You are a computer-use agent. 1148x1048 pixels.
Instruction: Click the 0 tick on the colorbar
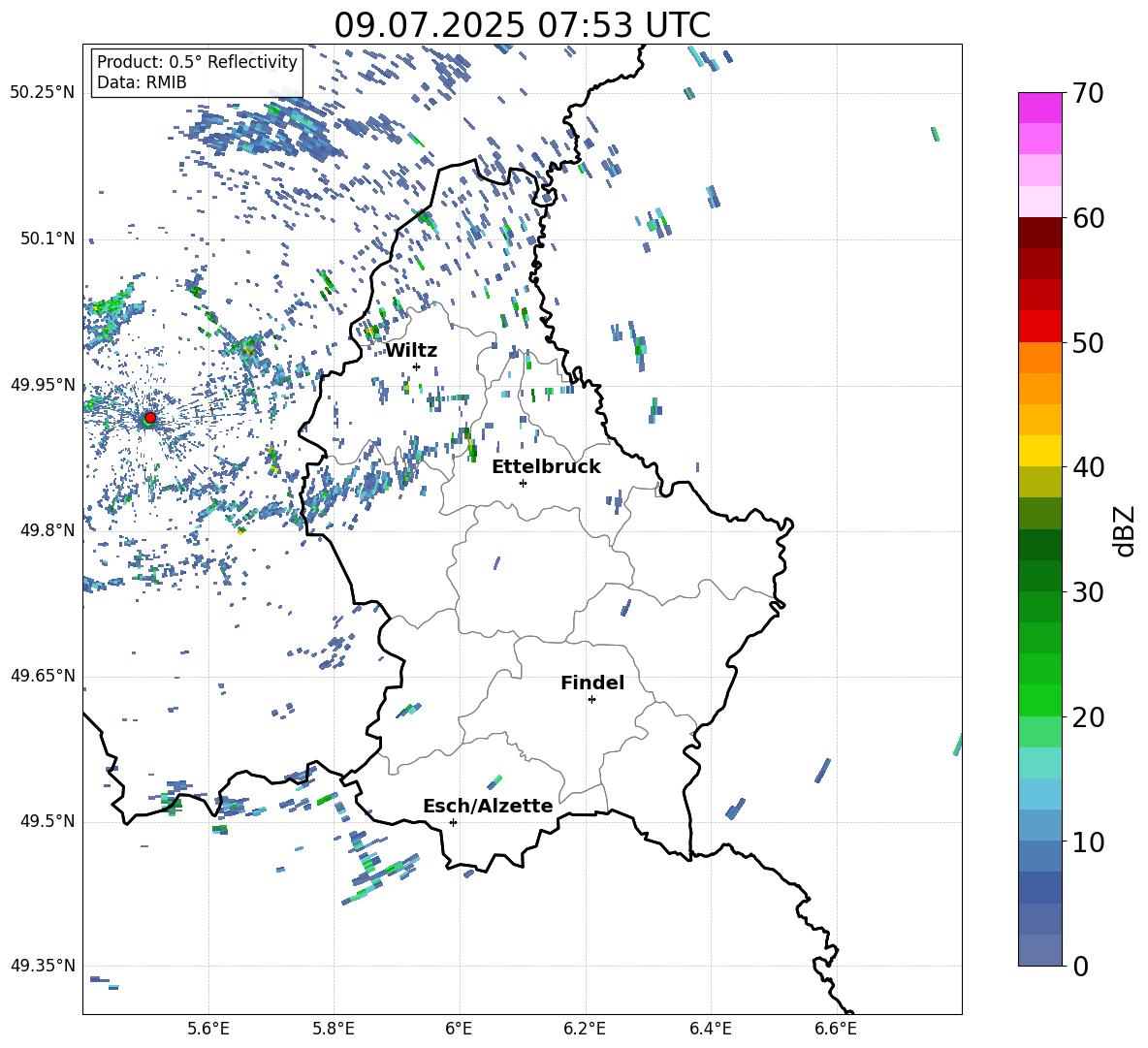coord(1080,966)
